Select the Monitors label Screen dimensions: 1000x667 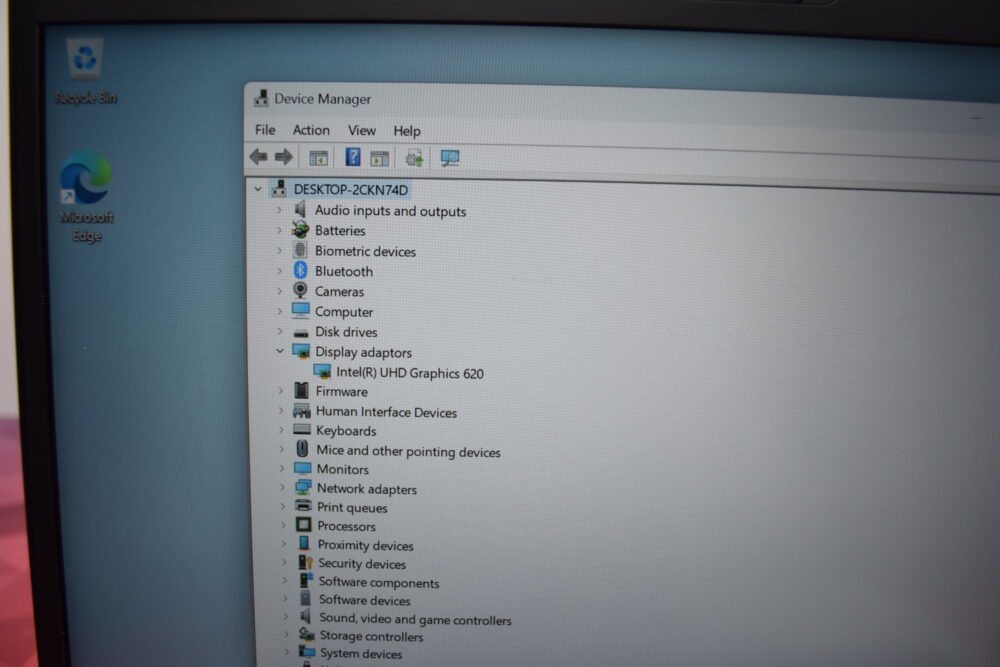pyautogui.click(x=342, y=469)
